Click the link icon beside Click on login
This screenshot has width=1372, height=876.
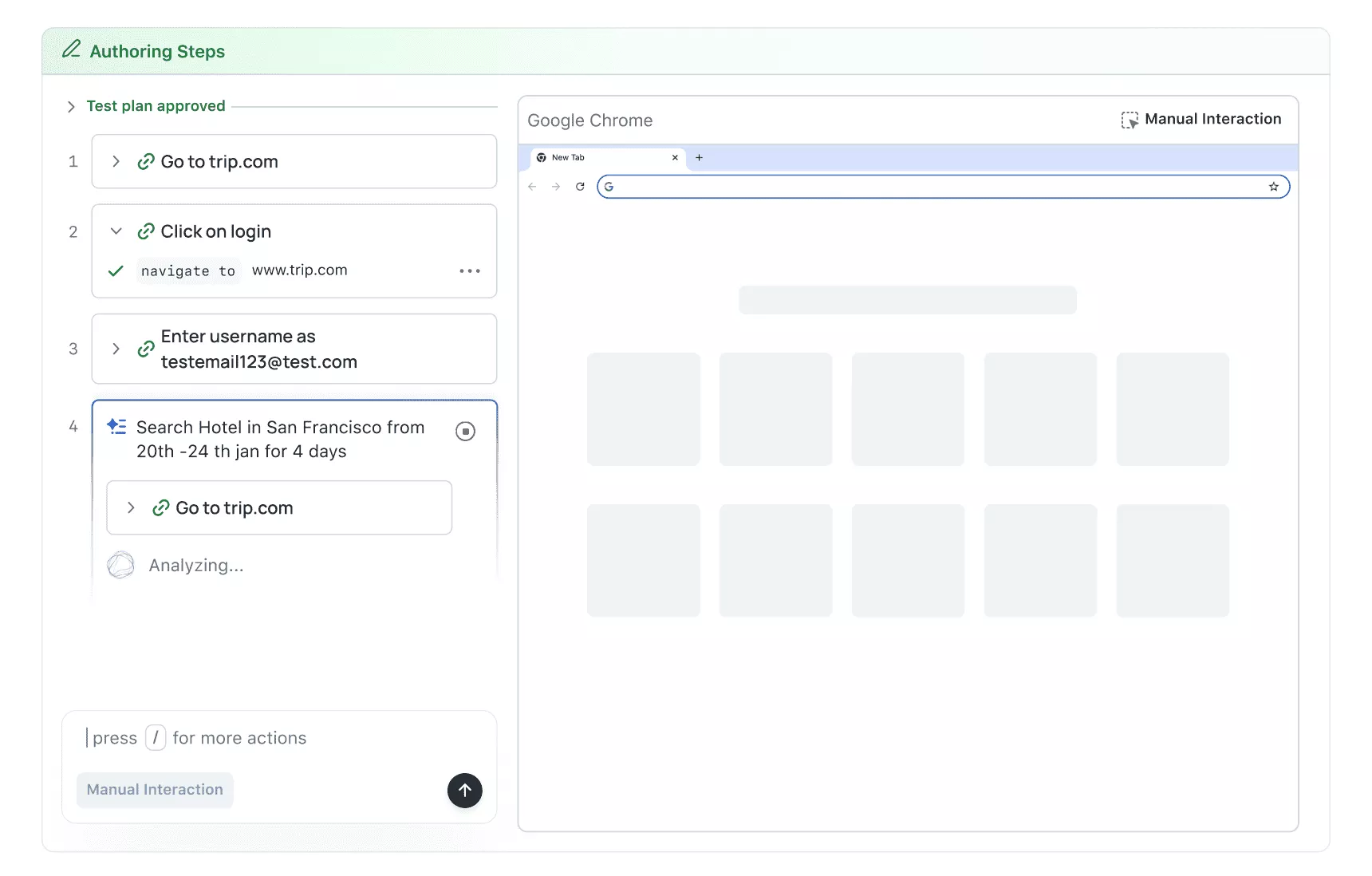(x=146, y=231)
